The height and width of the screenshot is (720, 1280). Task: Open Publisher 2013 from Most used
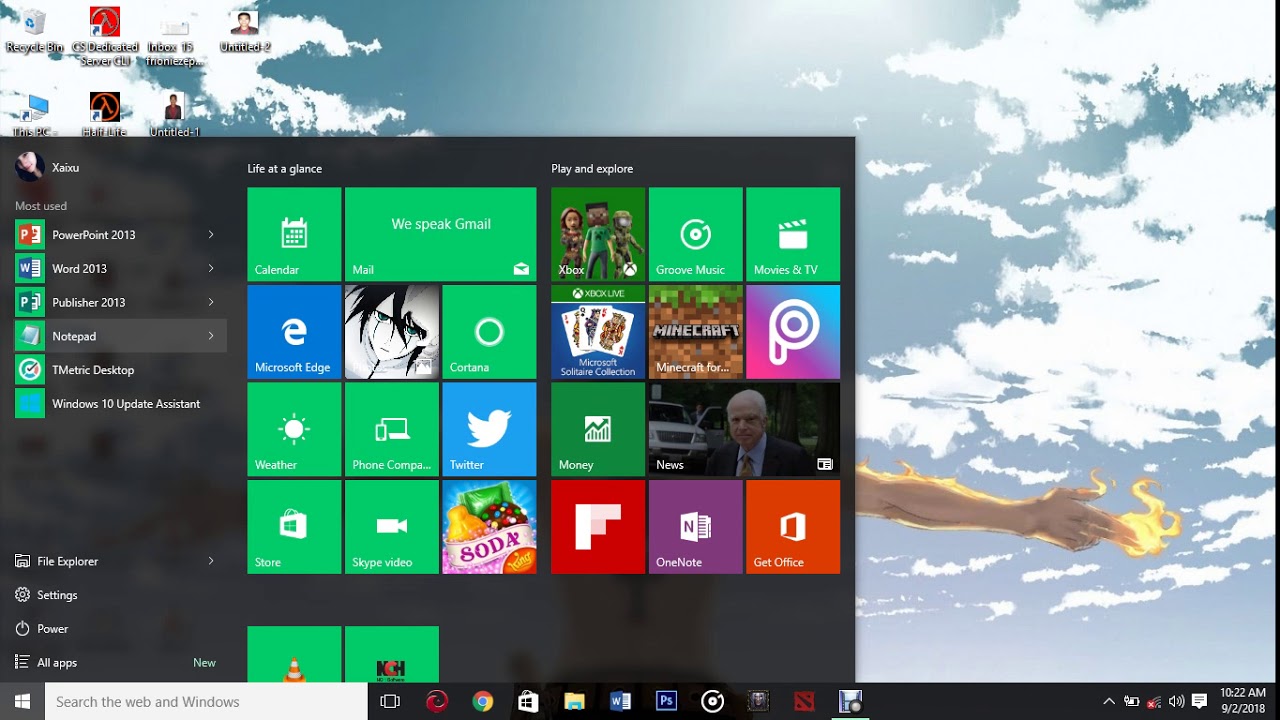click(121, 302)
